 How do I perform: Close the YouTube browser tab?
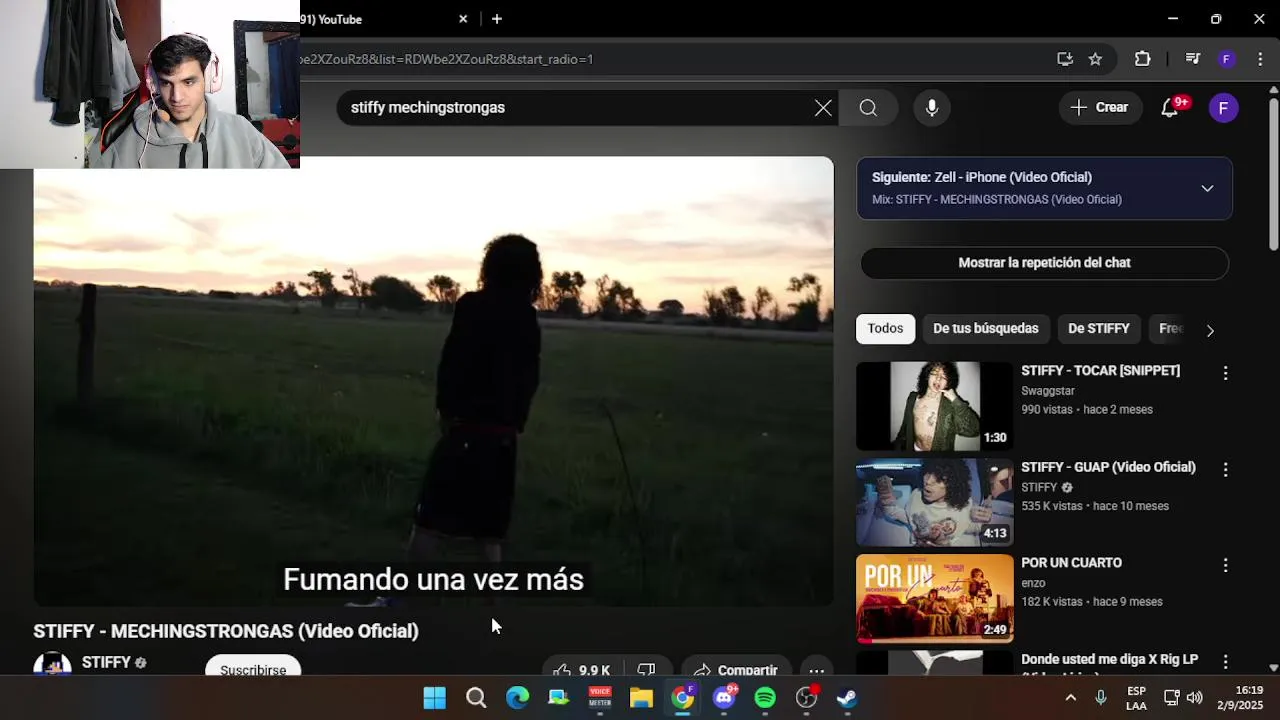tap(463, 19)
